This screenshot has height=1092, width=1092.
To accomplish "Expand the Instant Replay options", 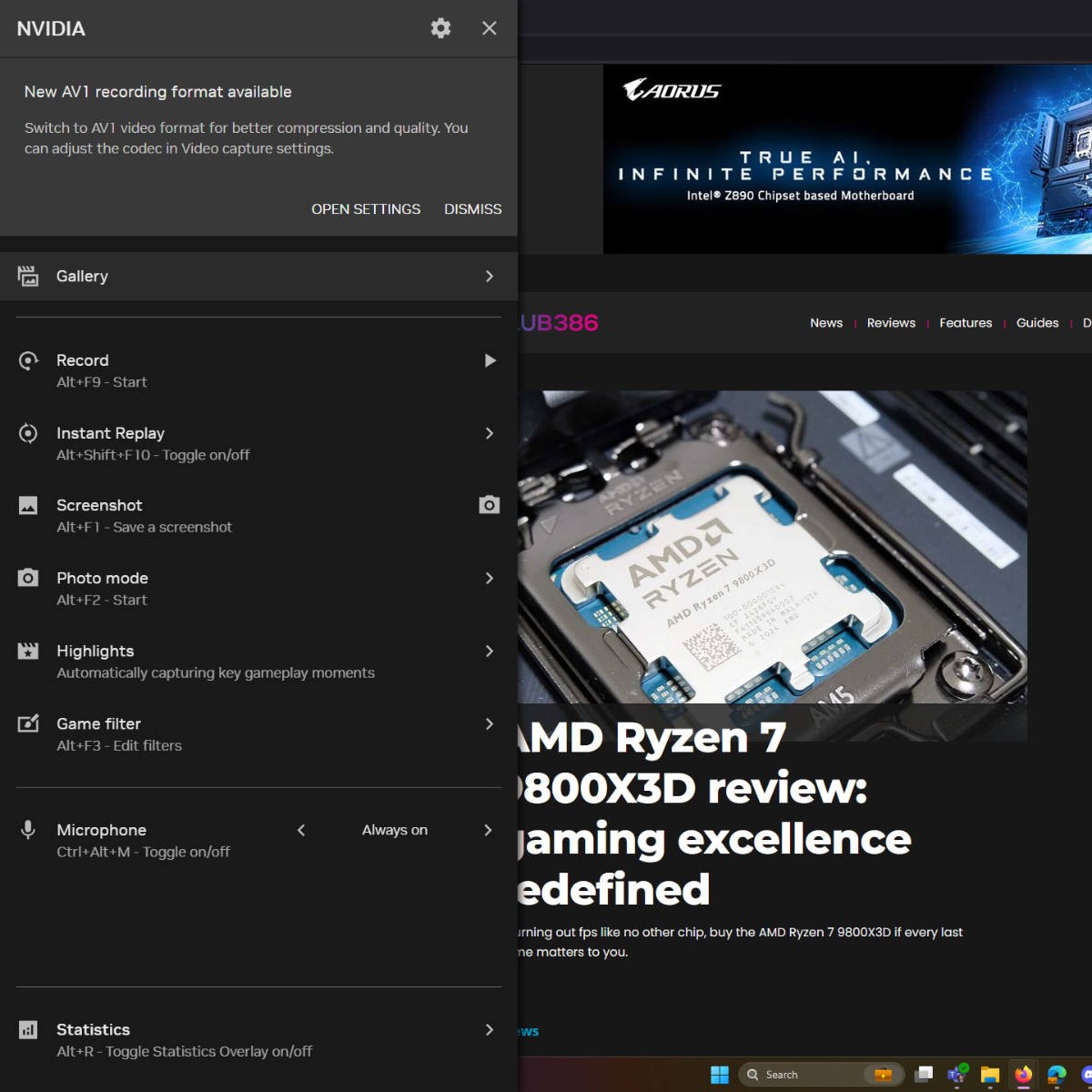I will 490,433.
